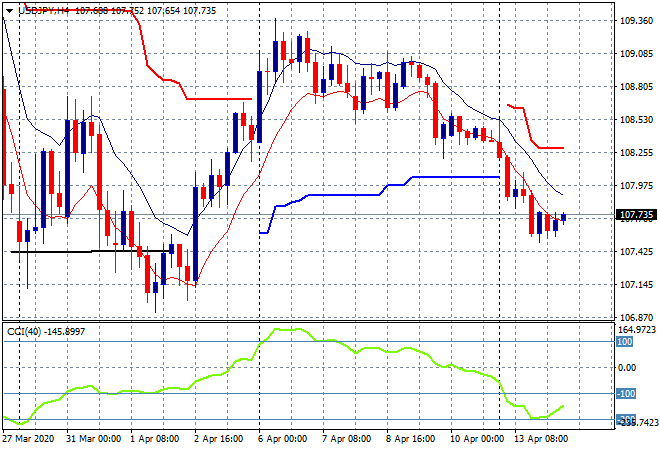Click the 107.425 price scale label
The image size is (660, 450).
coord(636,252)
